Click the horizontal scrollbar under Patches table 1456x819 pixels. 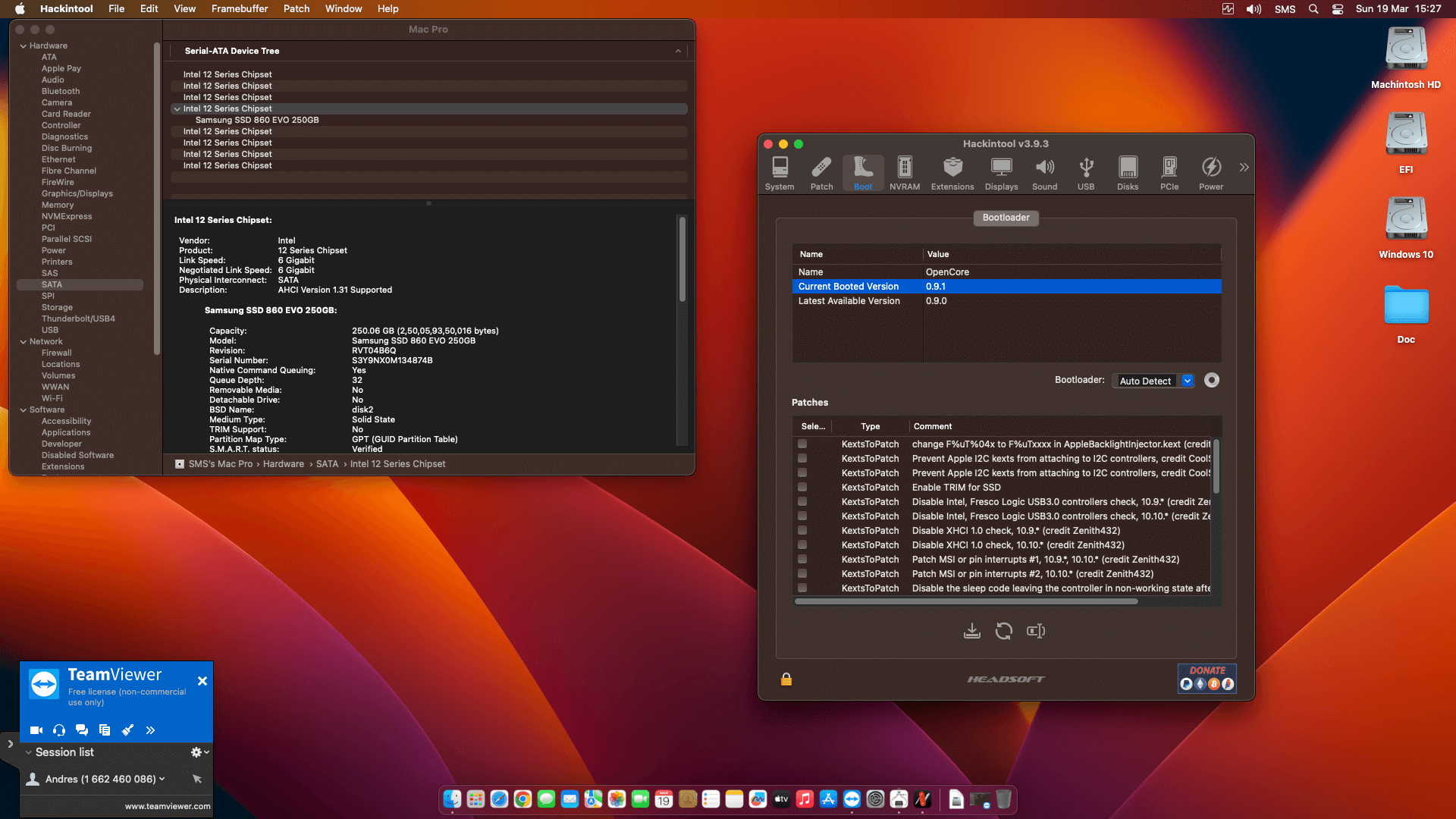point(965,601)
